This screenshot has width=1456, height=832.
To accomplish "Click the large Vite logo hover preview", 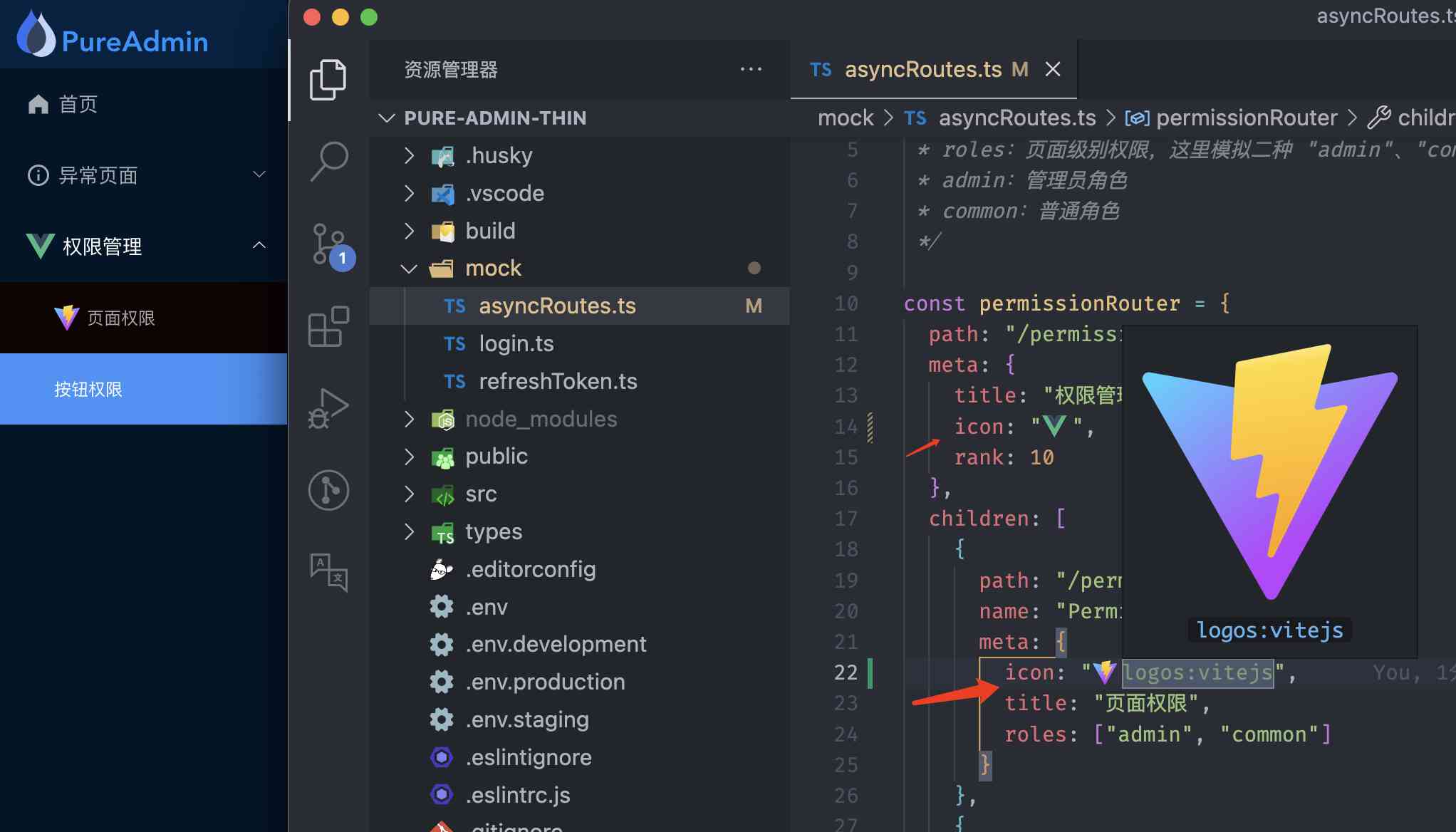I will pos(1270,472).
